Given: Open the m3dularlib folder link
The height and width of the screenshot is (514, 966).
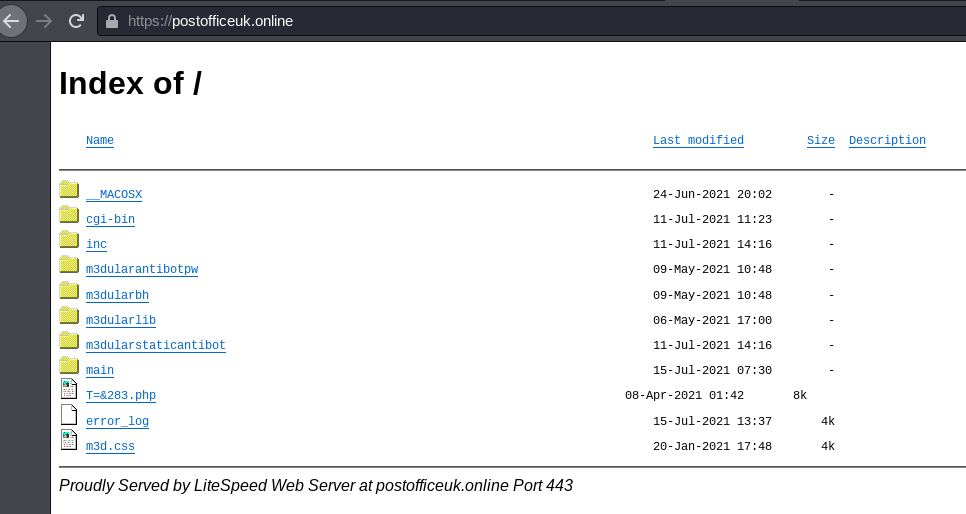Looking at the screenshot, I should (121, 320).
